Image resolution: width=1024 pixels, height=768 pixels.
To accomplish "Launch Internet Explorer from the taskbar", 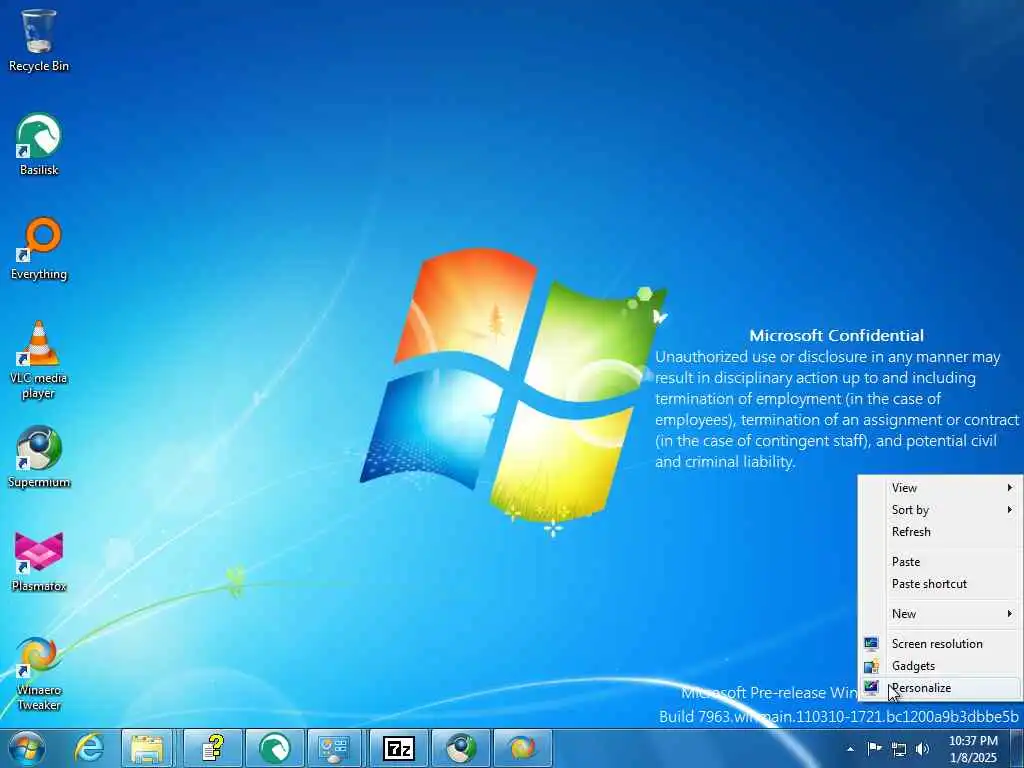I will 89,748.
